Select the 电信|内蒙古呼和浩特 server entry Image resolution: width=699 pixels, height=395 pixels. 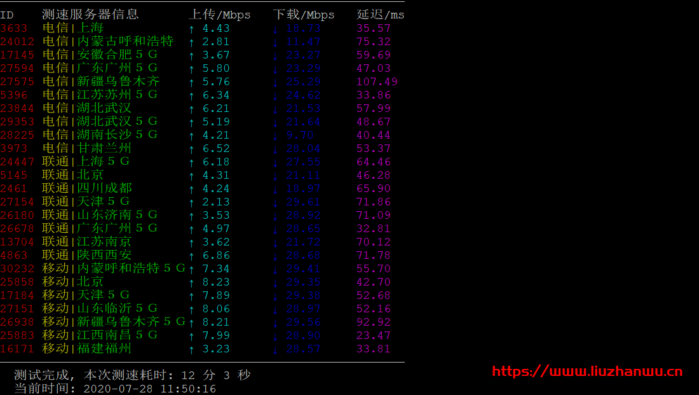pyautogui.click(x=107, y=41)
